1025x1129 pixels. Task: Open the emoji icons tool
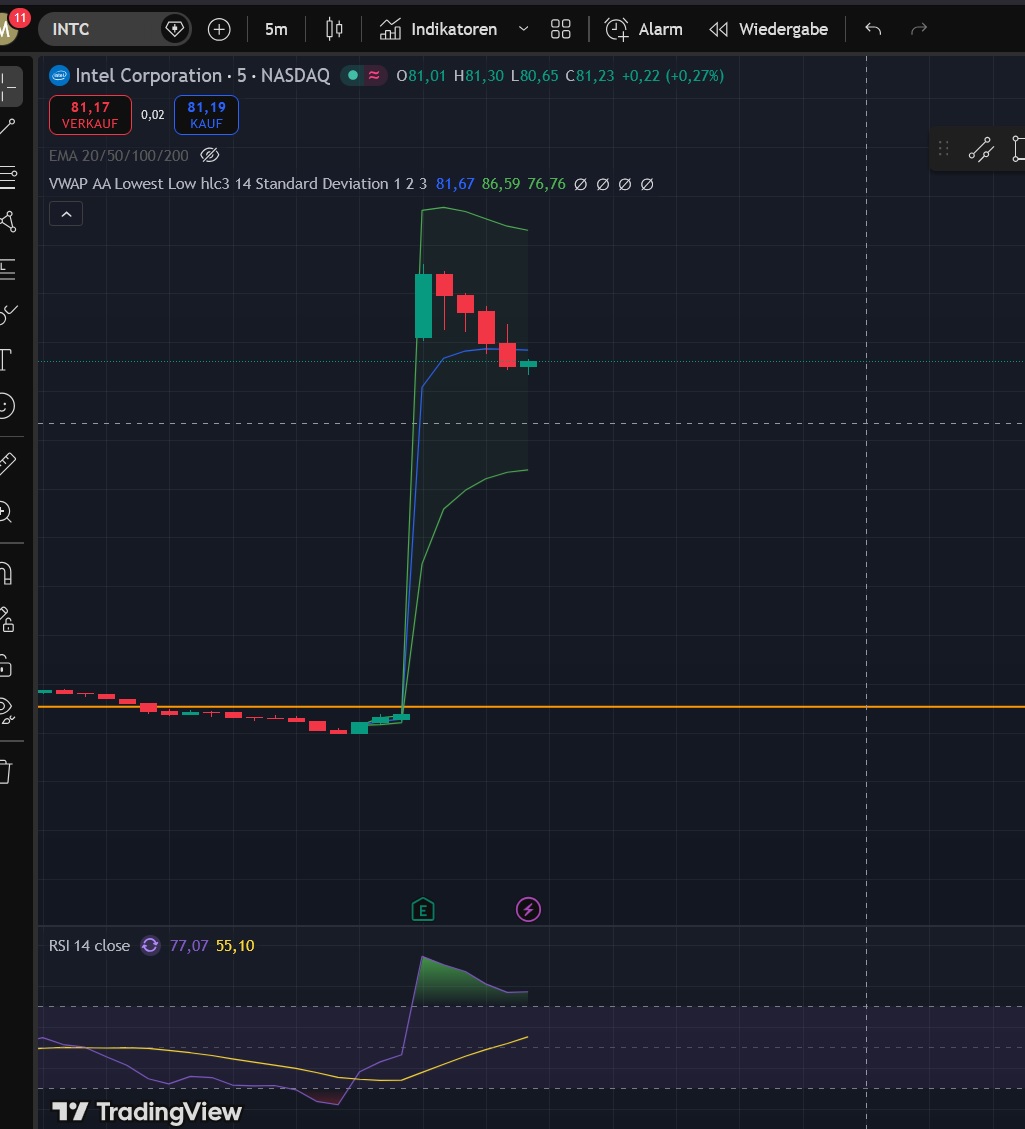tap(6, 406)
